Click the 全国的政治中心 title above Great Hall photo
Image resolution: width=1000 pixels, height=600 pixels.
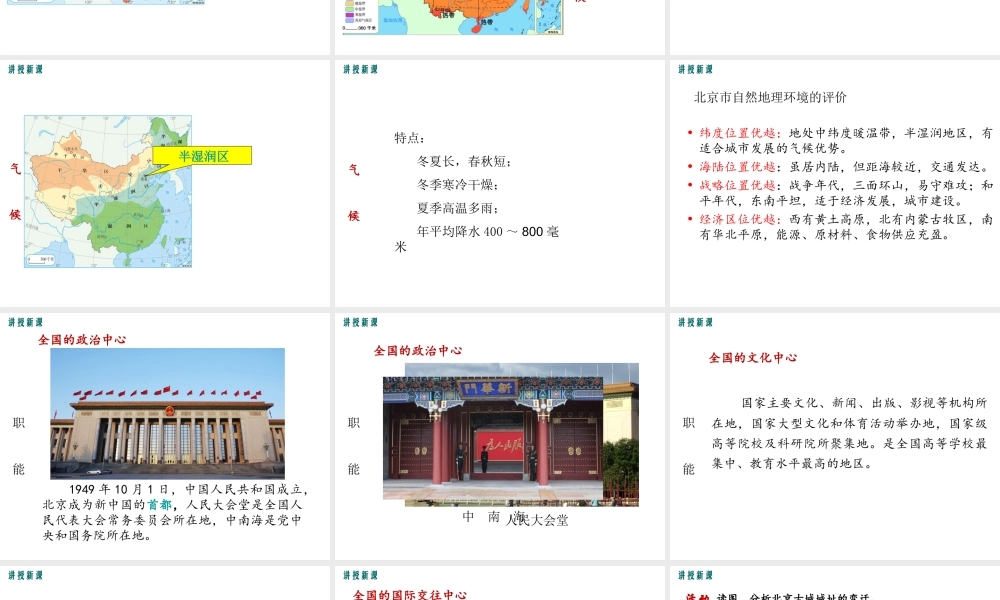tap(82, 340)
